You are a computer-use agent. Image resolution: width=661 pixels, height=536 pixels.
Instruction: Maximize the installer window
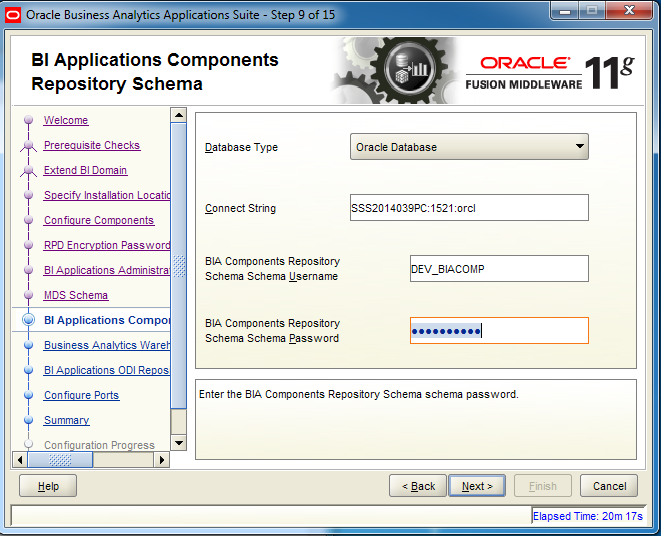592,11
